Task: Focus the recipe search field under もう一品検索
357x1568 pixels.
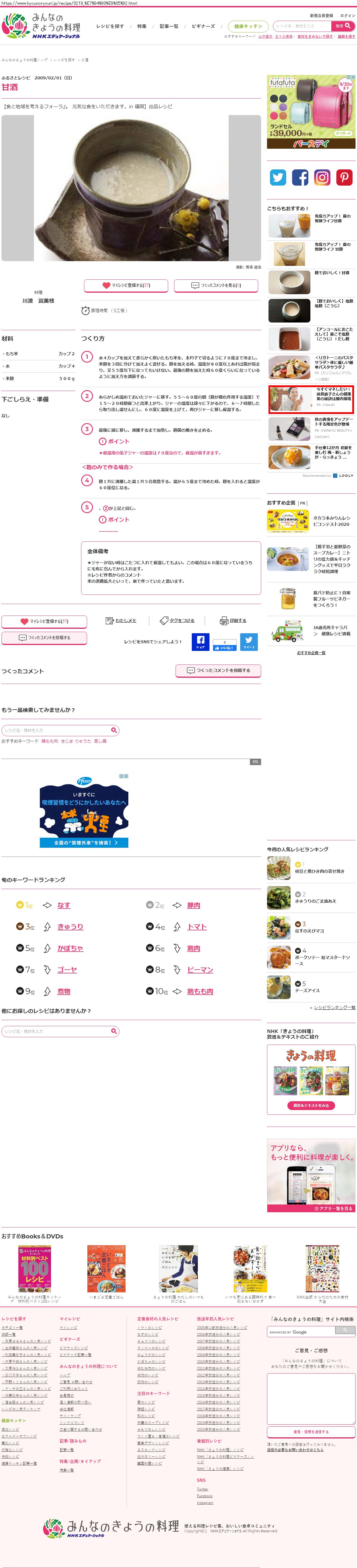Action: (56, 730)
